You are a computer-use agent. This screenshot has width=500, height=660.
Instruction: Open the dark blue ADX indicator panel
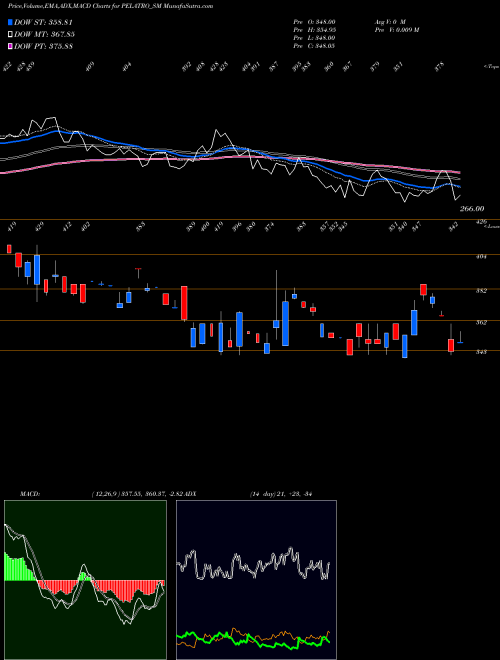(256, 580)
